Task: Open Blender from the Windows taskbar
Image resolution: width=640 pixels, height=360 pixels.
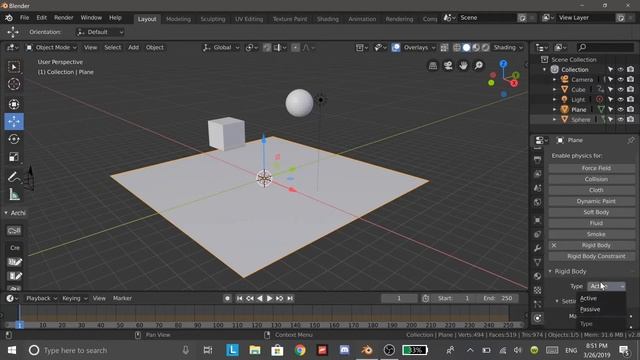Action: click(367, 350)
